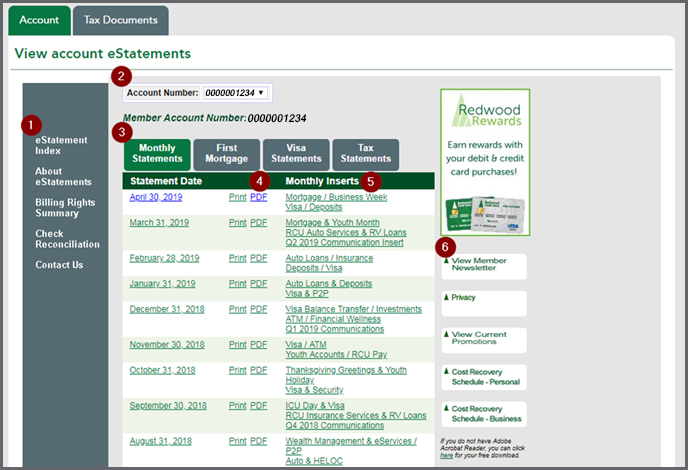688x470 pixels.
Task: Open the November 30, 2018 statement
Action: pyautogui.click(x=167, y=345)
